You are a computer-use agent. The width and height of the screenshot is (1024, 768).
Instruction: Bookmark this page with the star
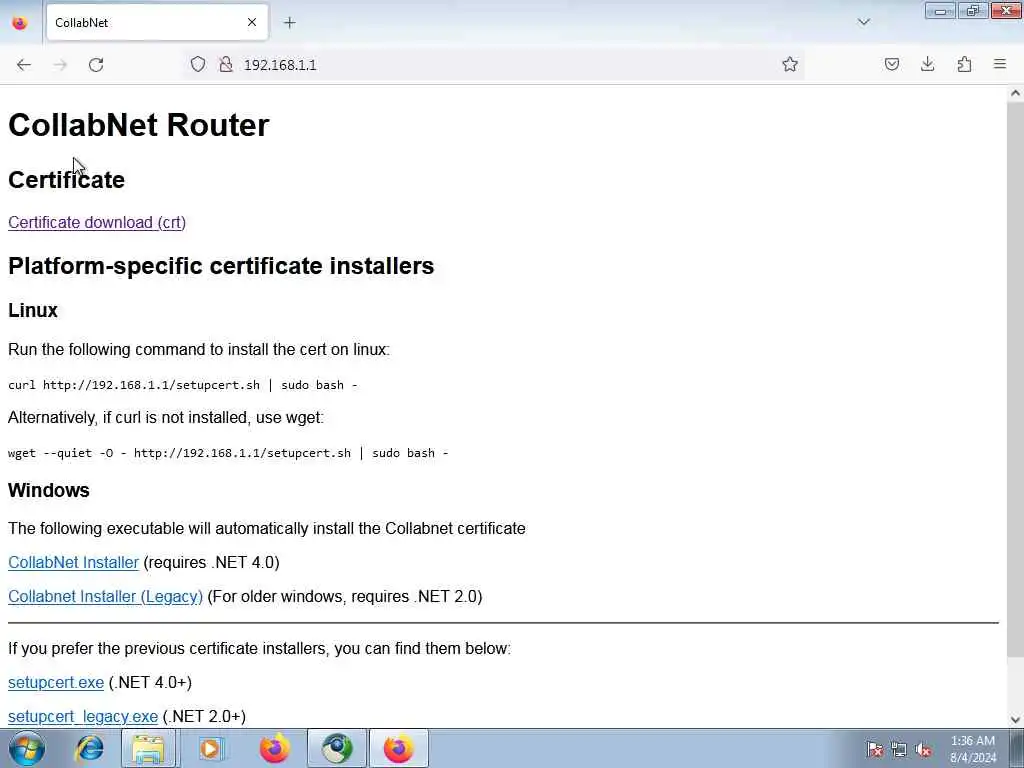(x=790, y=64)
